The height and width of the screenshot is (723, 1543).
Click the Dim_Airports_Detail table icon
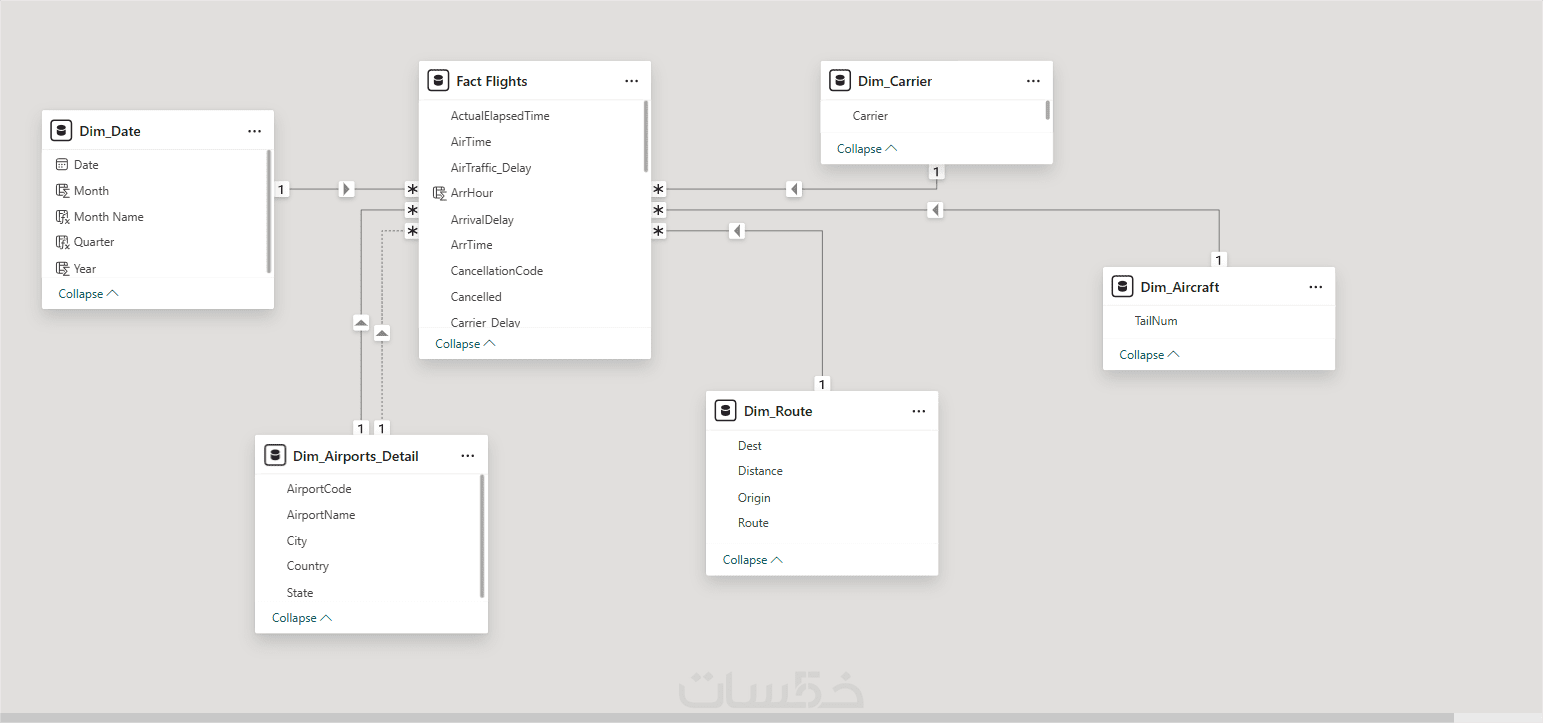(275, 456)
